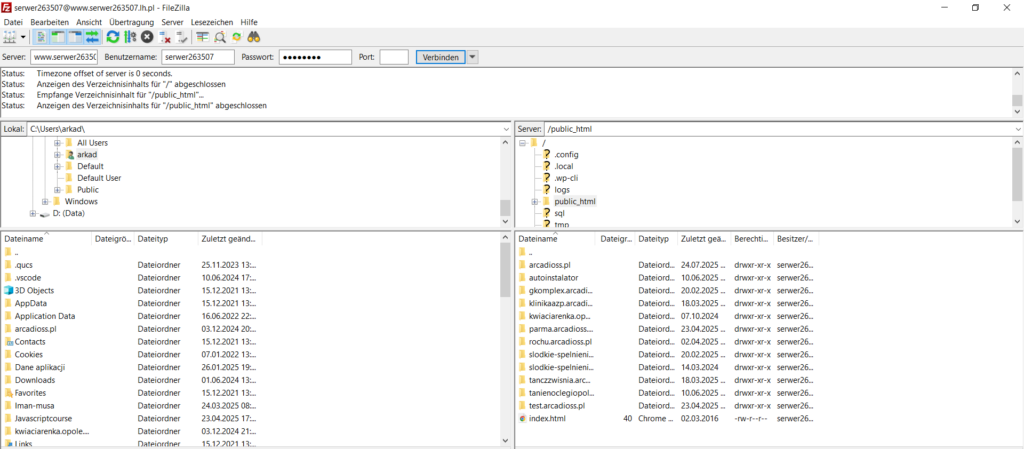The width and height of the screenshot is (1024, 449).
Task: Open the Lesezeichen menu
Action: pos(212,21)
